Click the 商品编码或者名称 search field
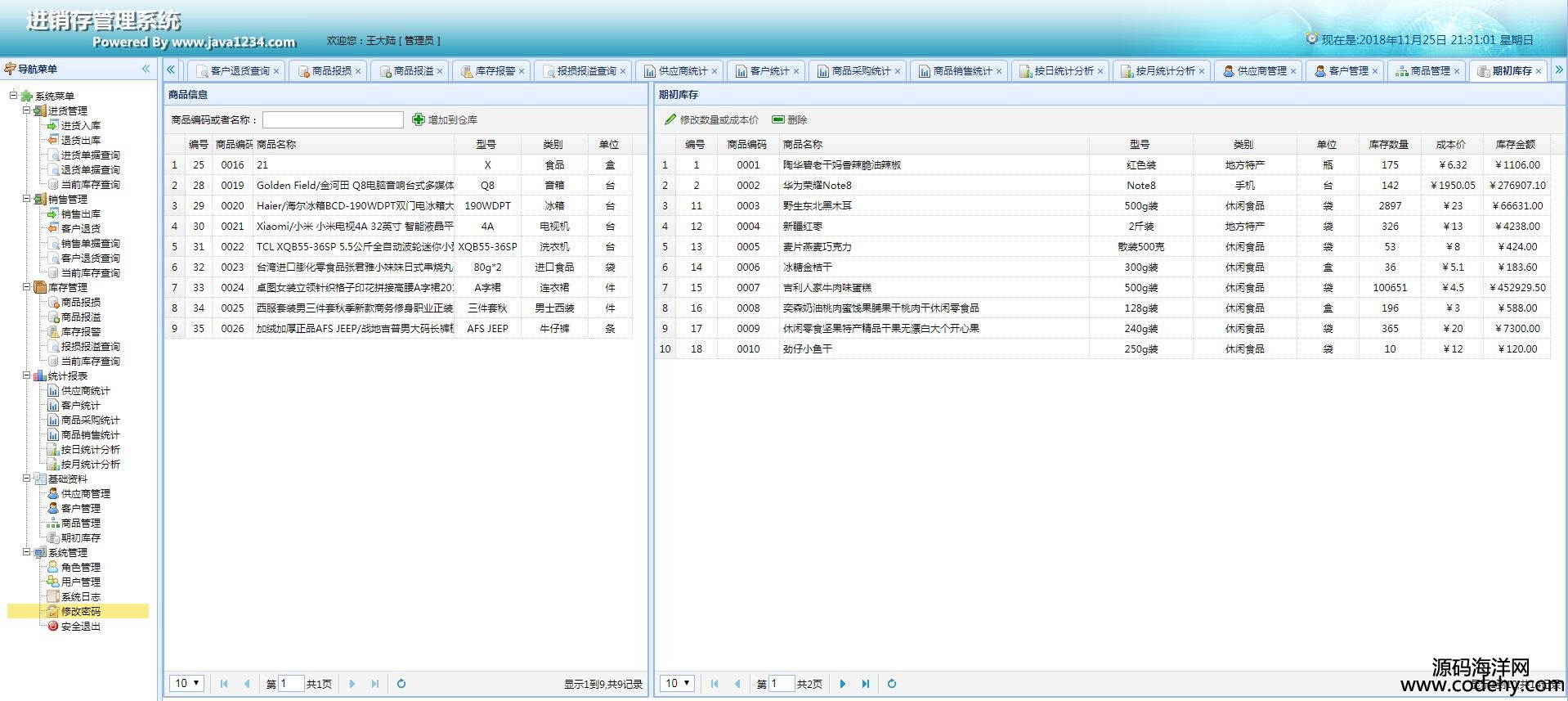 (x=333, y=120)
